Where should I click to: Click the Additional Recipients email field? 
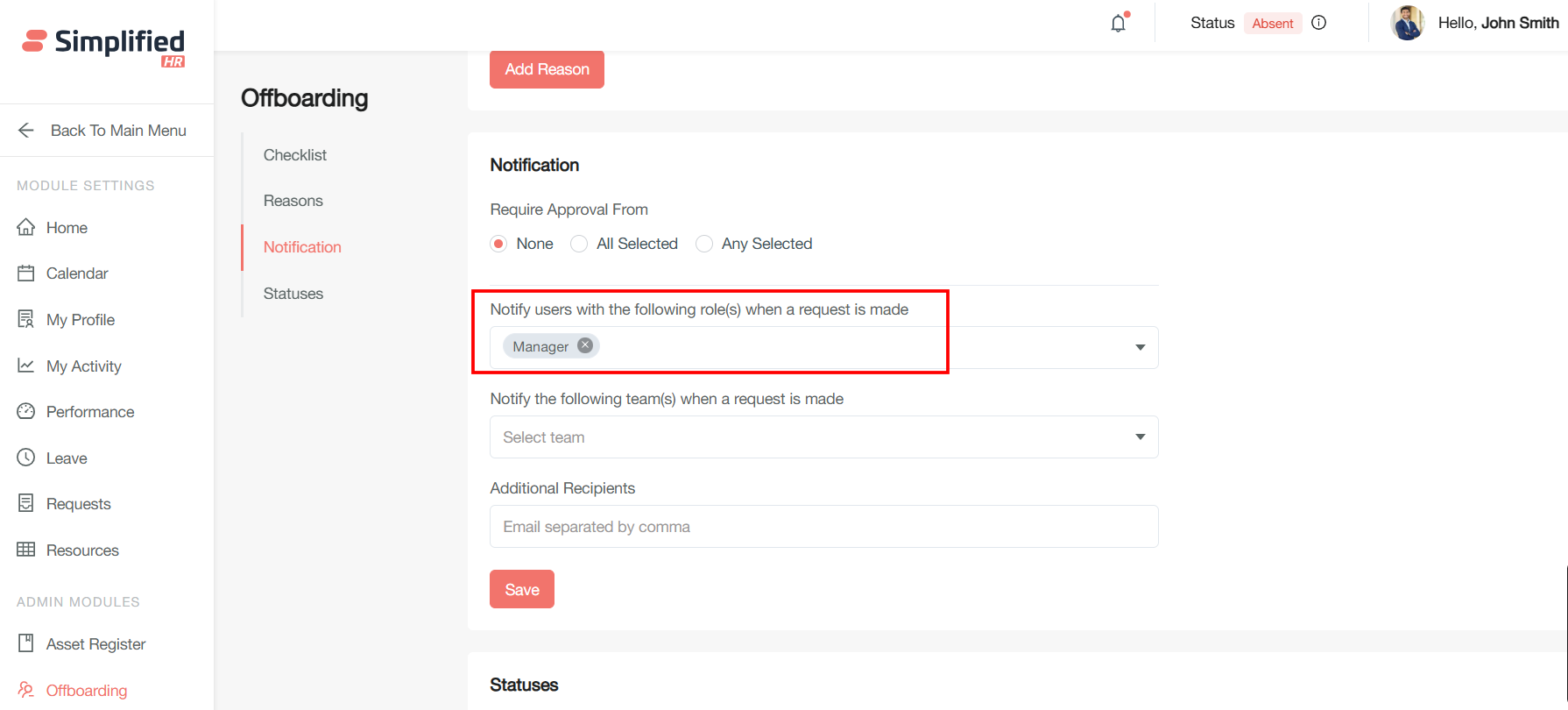click(823, 527)
